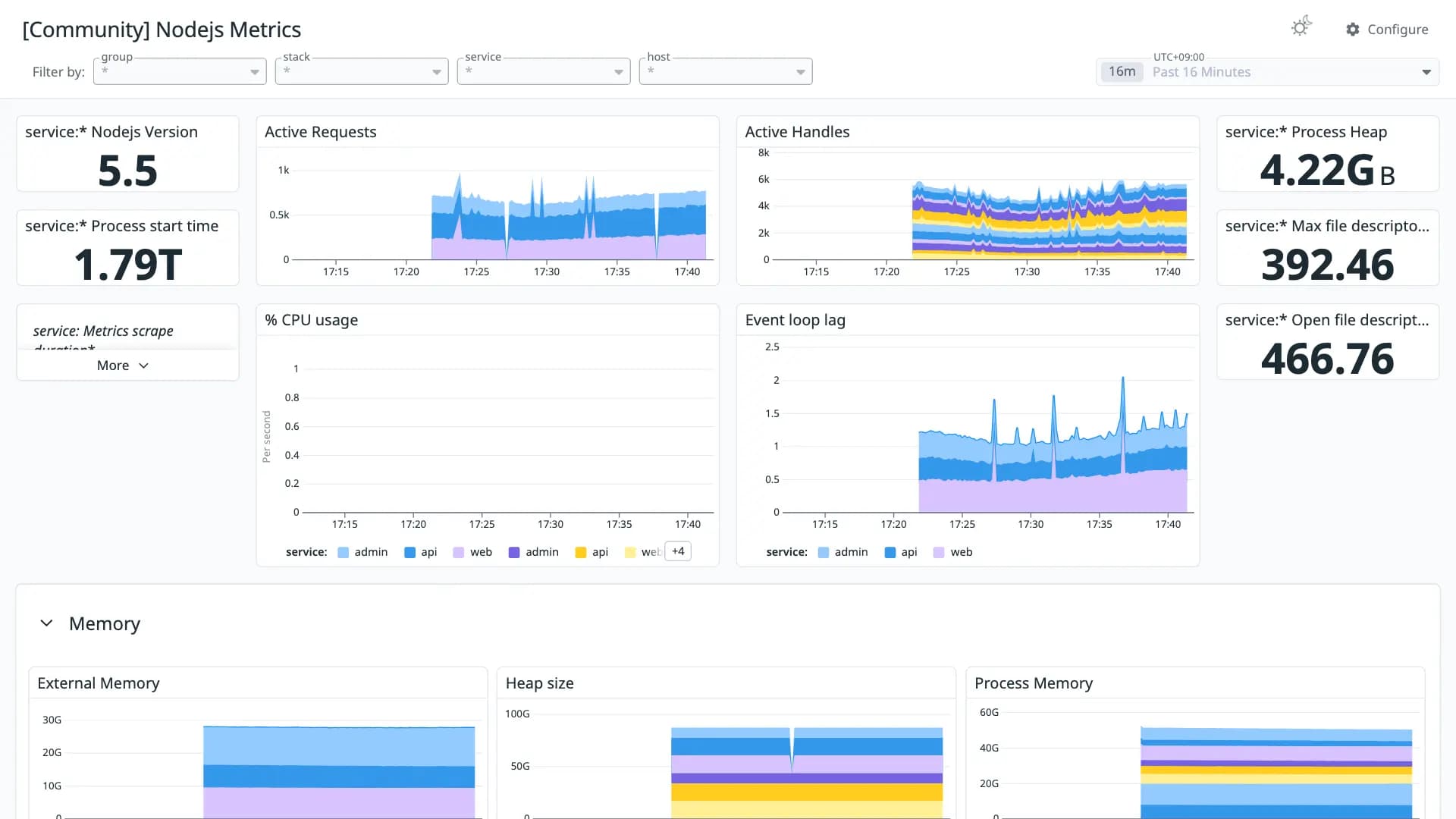Viewport: 1456px width, 819px height.
Task: Open the host filter dropdown
Action: pos(726,71)
